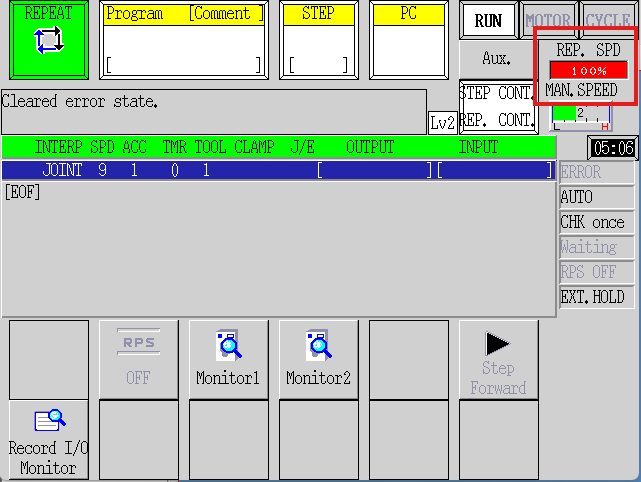Toggle the CHK once setting
The image size is (641, 482).
[596, 222]
